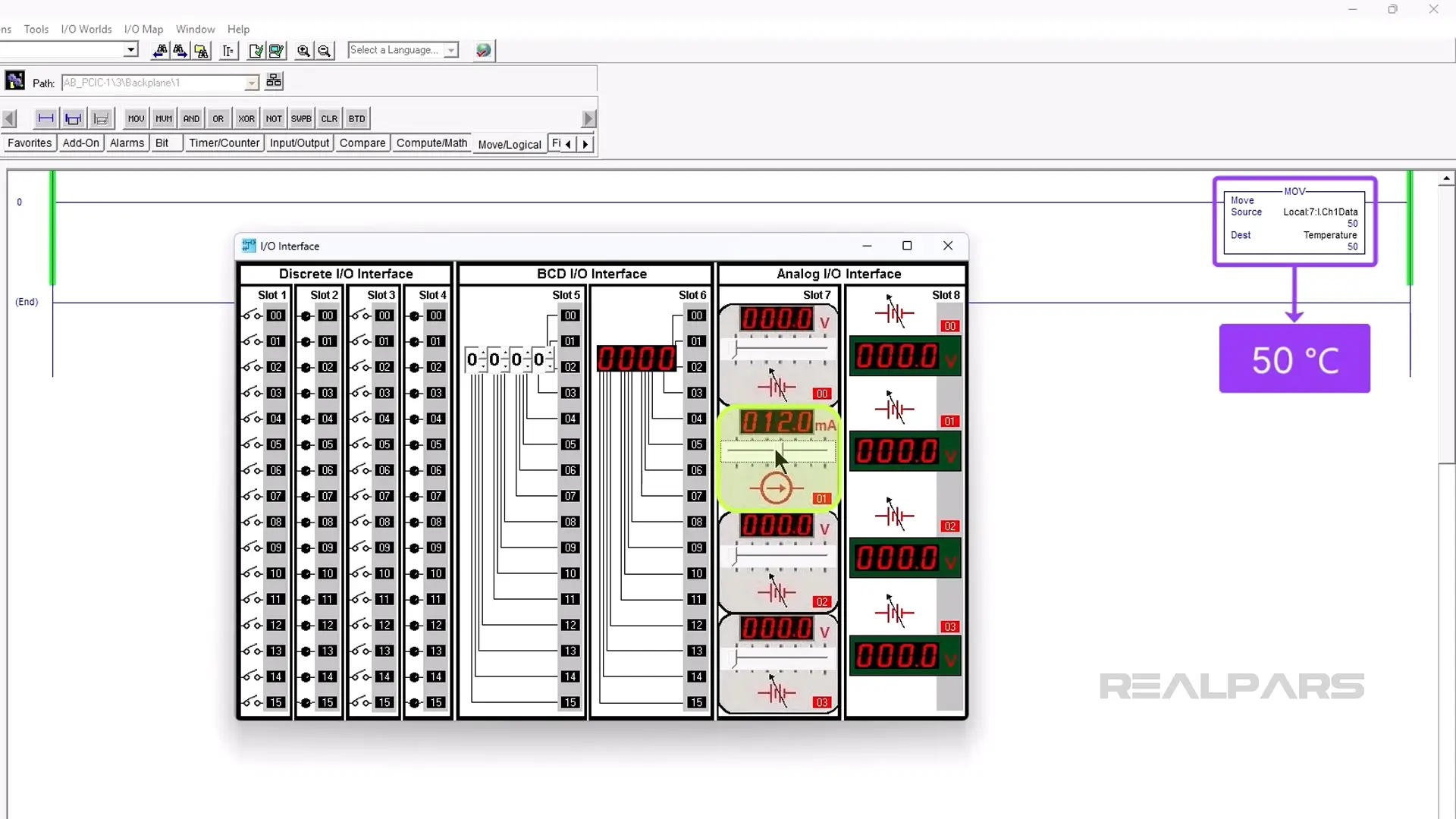Click the Verify Routine checkmark icon
Screen dimensions: 1456x819
click(x=256, y=51)
